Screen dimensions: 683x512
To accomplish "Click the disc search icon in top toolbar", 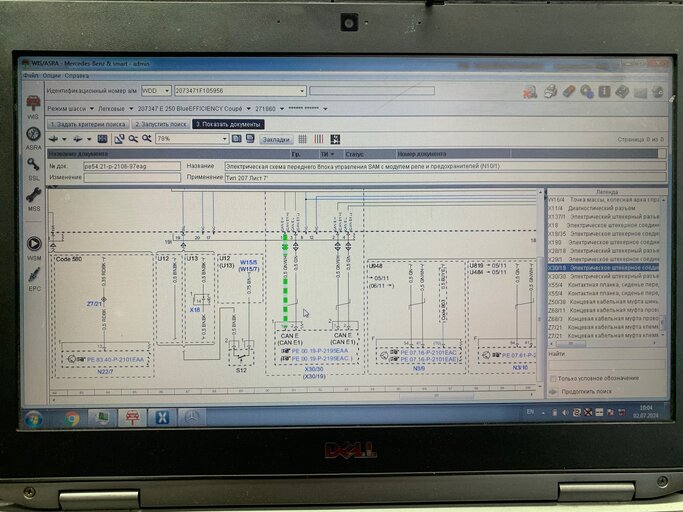I will click(x=587, y=92).
